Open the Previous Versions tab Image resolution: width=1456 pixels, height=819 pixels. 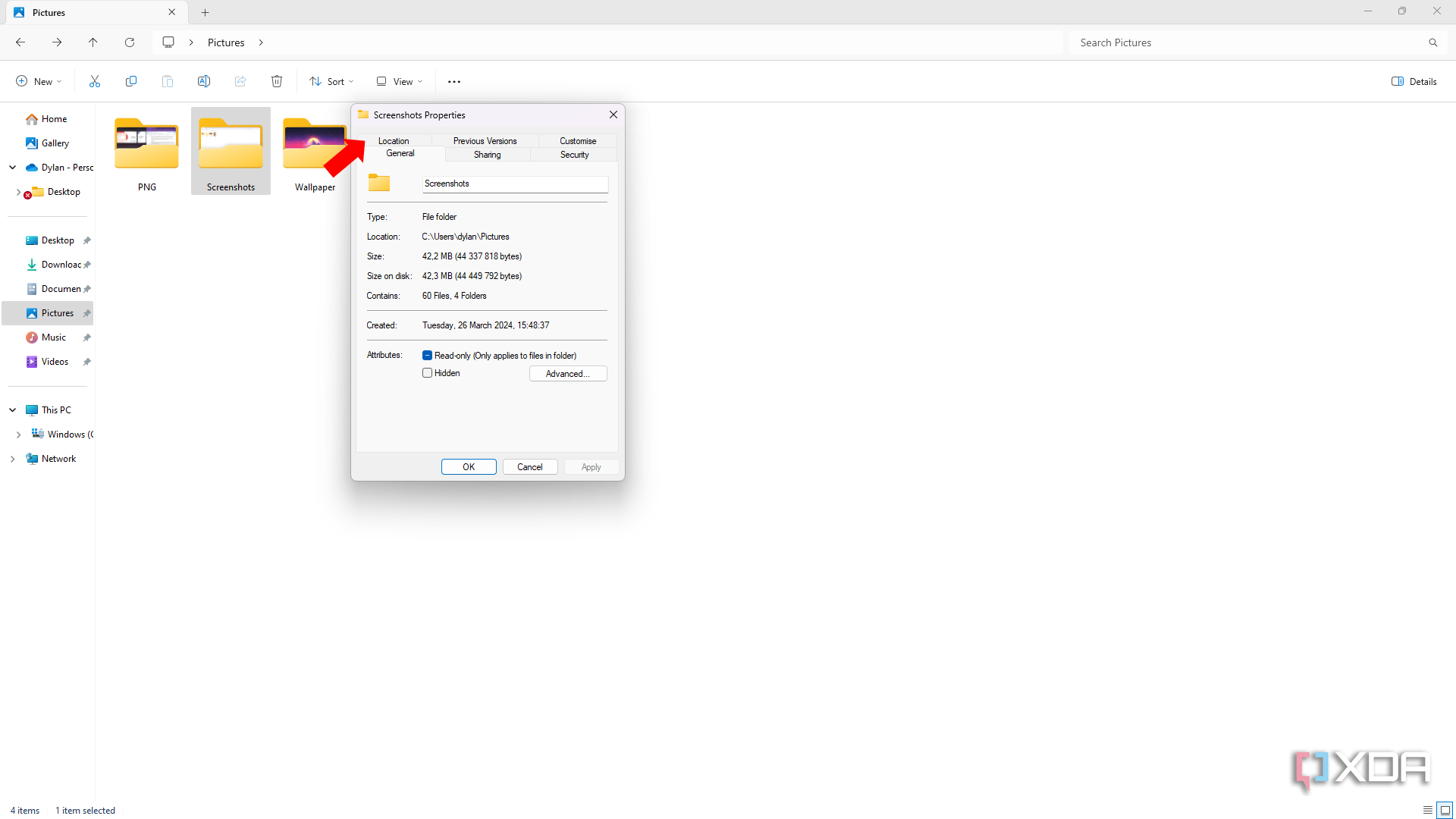[485, 140]
